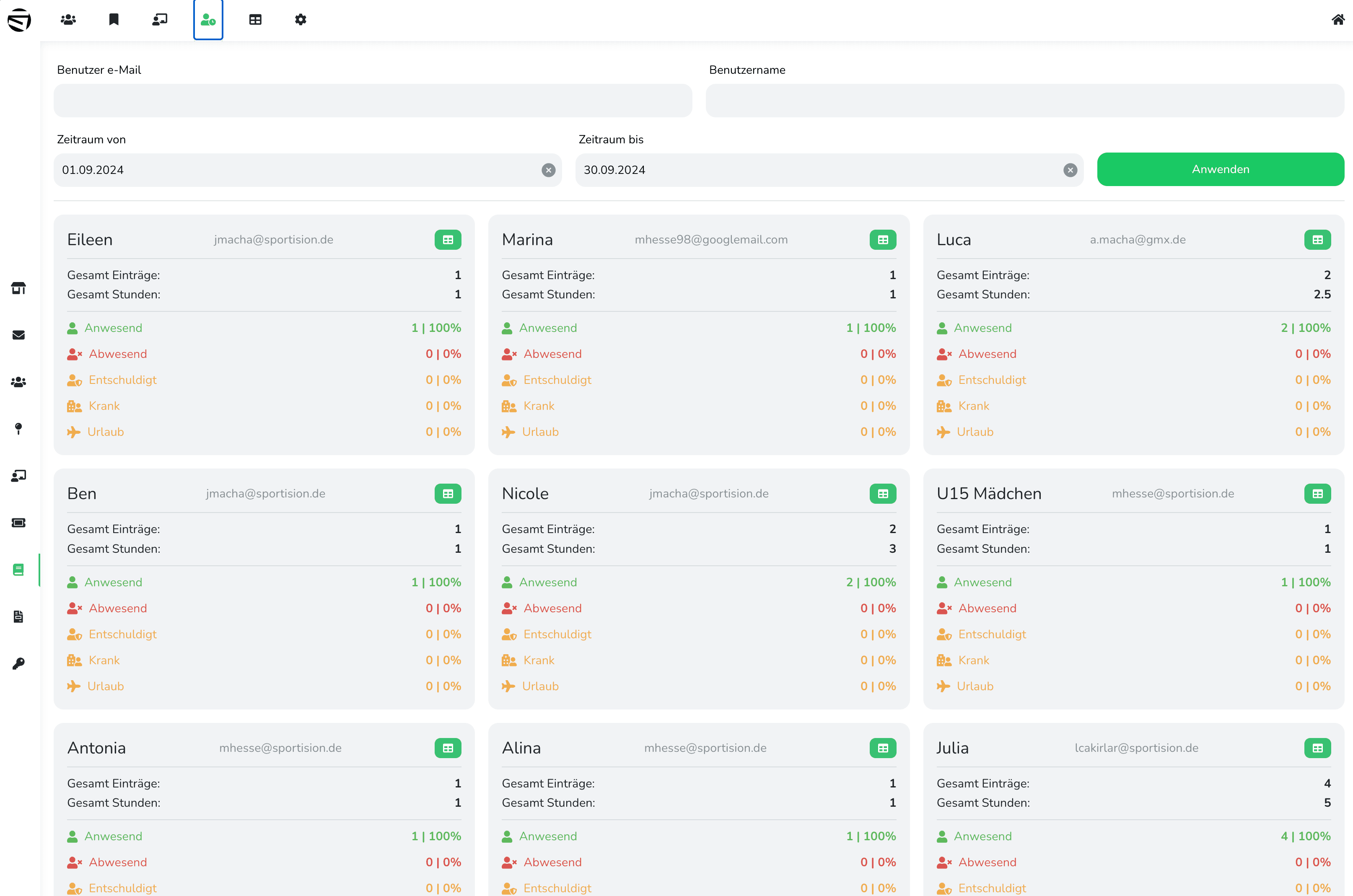Click the settings gear in top navigation
1353x896 pixels.
click(301, 20)
